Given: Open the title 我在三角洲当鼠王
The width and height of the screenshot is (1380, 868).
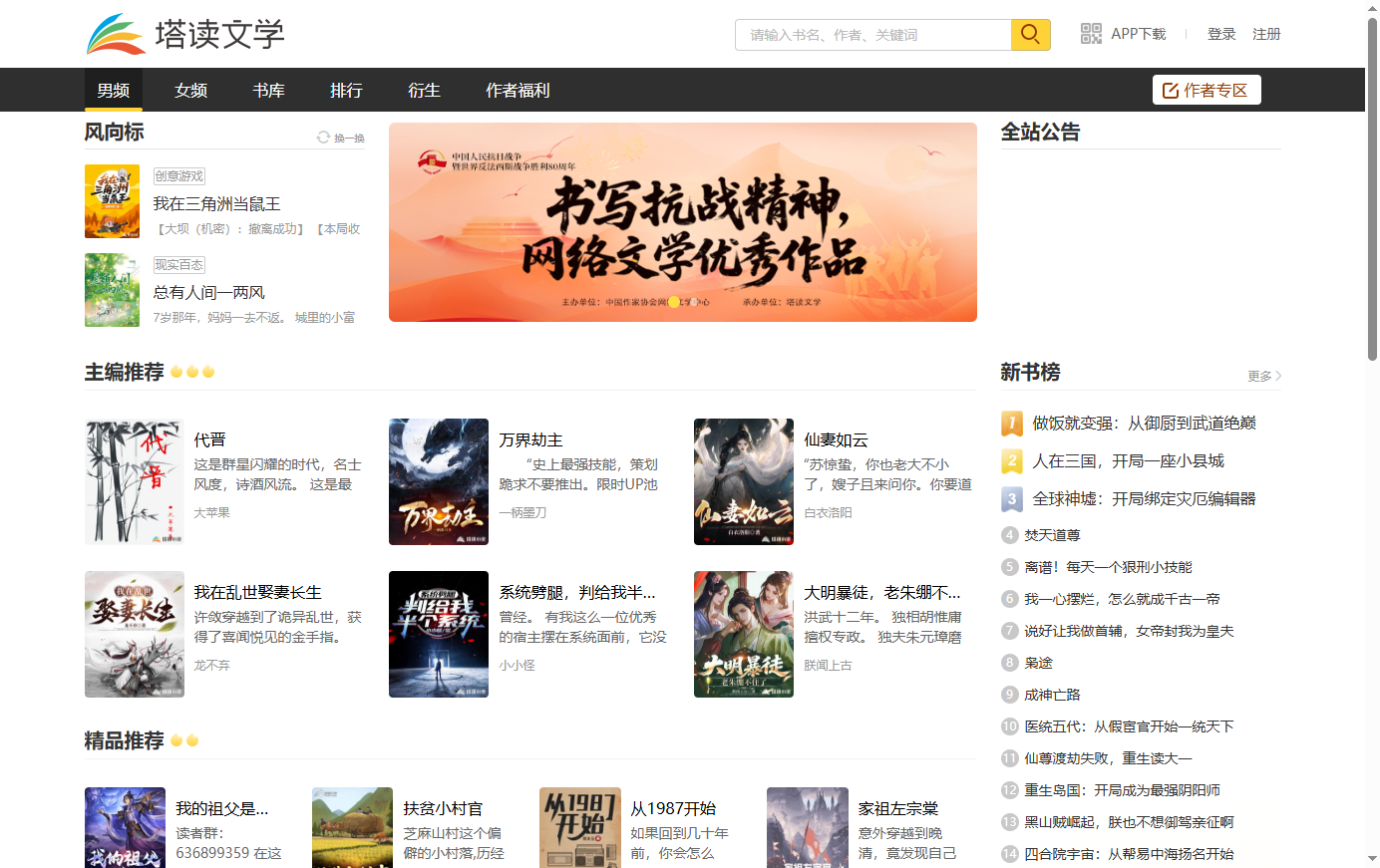Looking at the screenshot, I should 216,204.
